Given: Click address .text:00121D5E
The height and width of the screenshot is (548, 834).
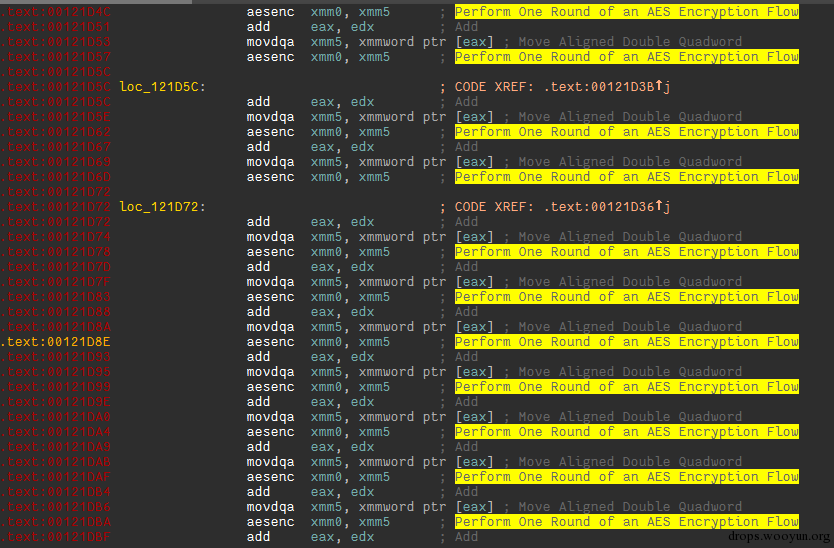Looking at the screenshot, I should (x=55, y=117).
